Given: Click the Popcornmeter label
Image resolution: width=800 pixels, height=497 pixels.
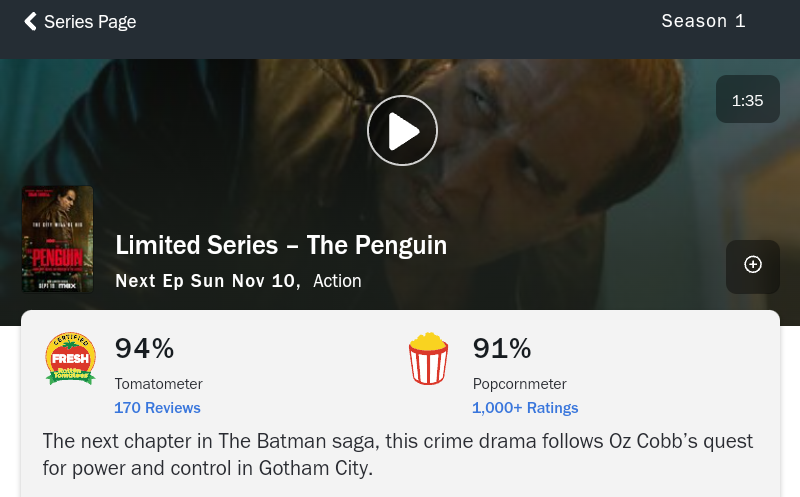Looking at the screenshot, I should coord(519,384).
